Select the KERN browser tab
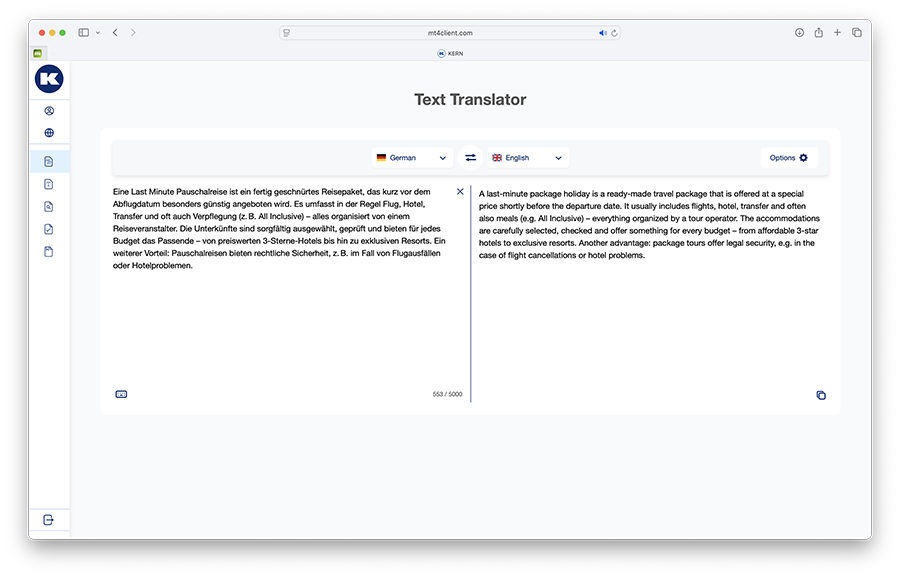This screenshot has width=900, height=577. coord(450,53)
